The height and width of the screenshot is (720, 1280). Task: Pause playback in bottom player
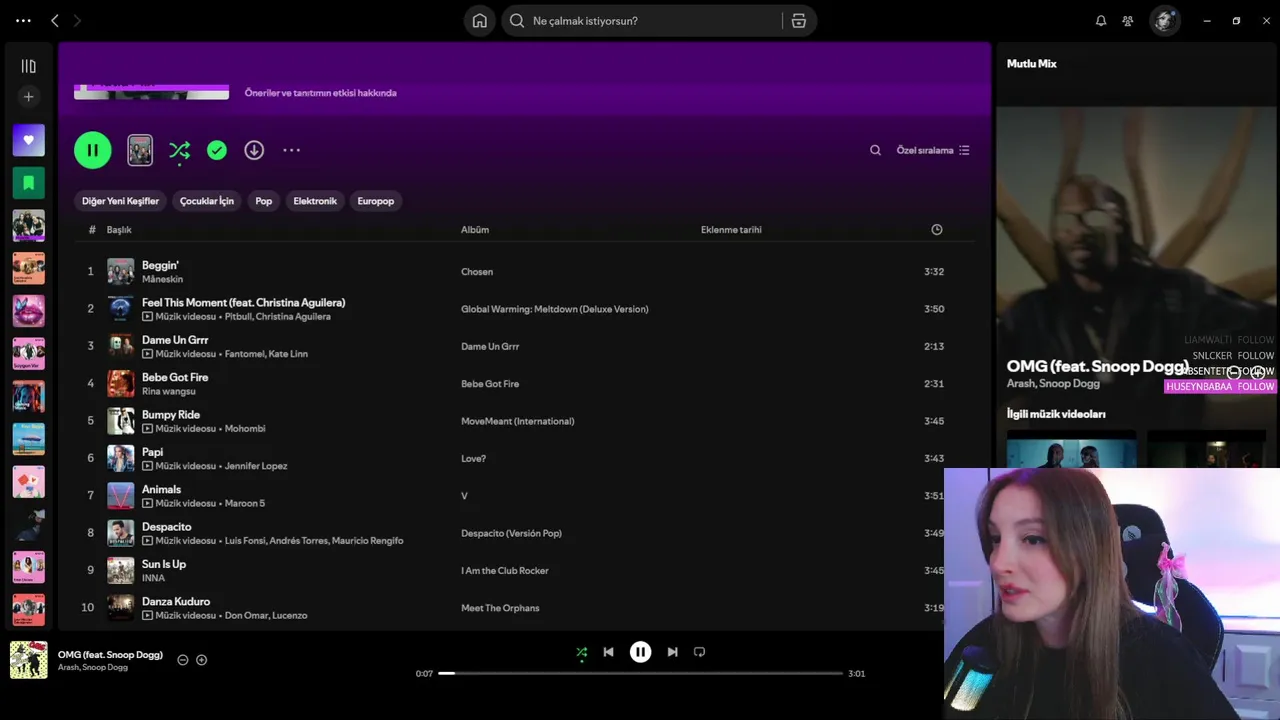pyautogui.click(x=640, y=652)
